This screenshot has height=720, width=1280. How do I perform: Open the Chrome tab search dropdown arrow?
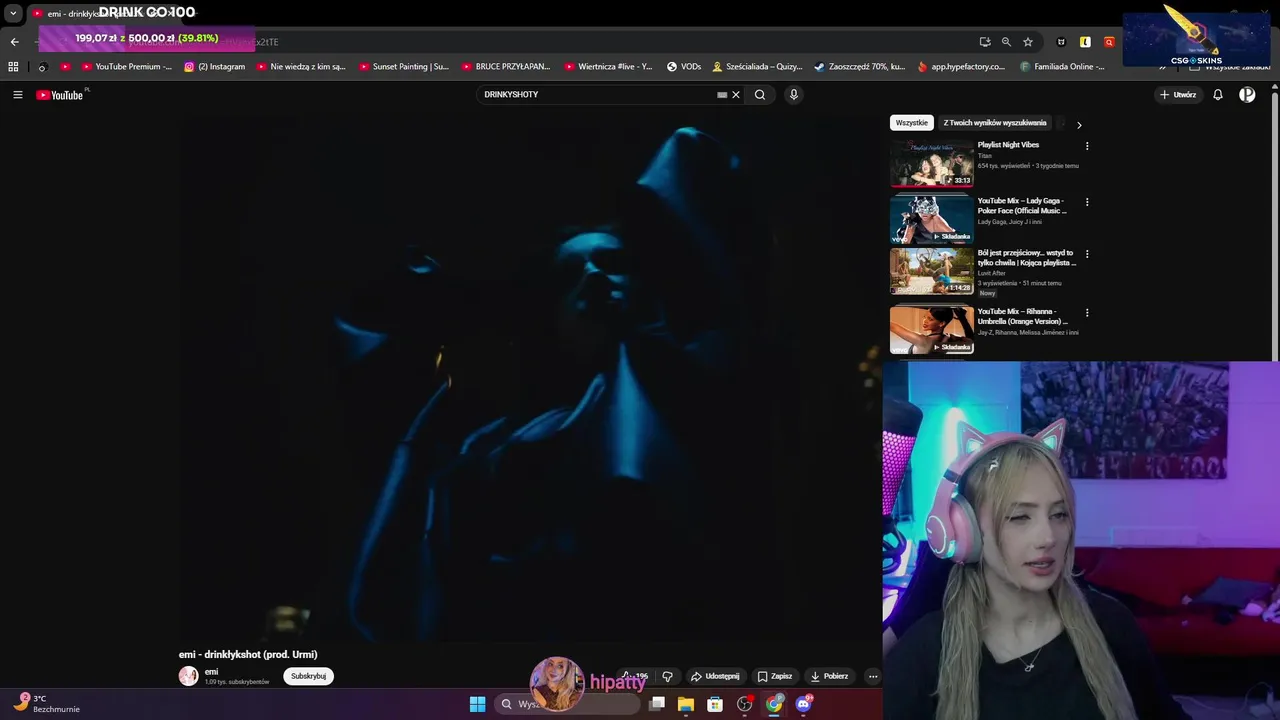[x=13, y=13]
